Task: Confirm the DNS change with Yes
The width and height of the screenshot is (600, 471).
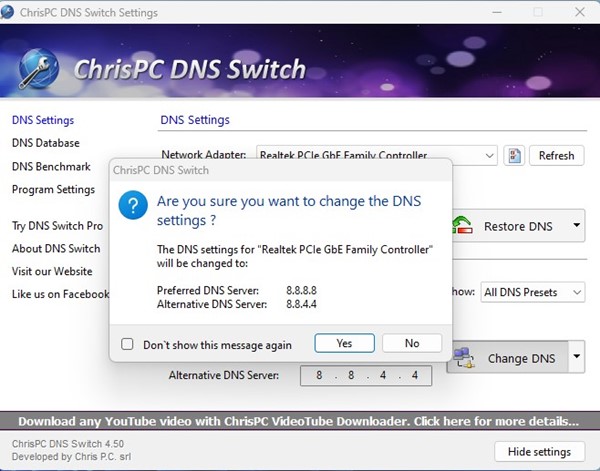Action: point(344,343)
